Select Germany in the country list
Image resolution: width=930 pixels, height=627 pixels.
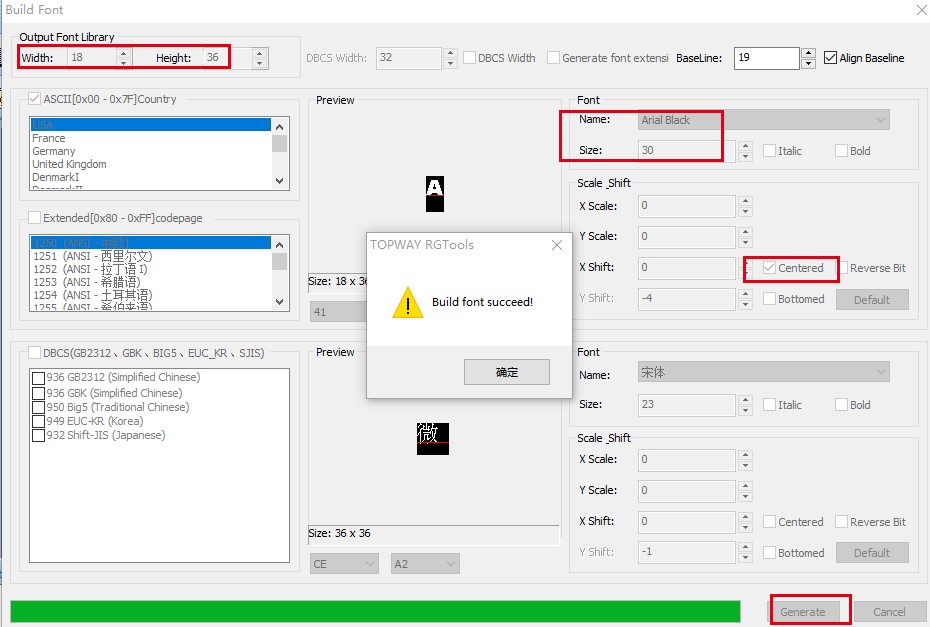54,151
